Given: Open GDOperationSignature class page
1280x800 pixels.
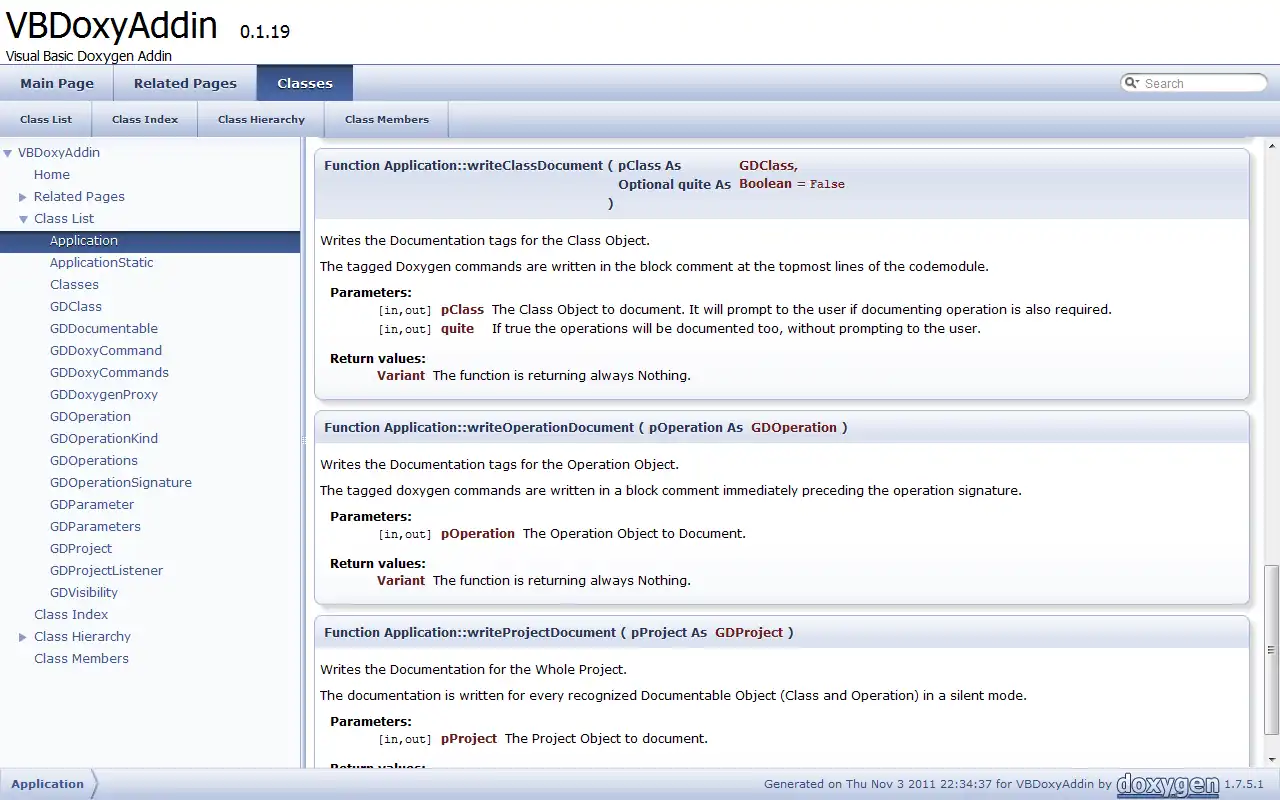Looking at the screenshot, I should tap(121, 483).
